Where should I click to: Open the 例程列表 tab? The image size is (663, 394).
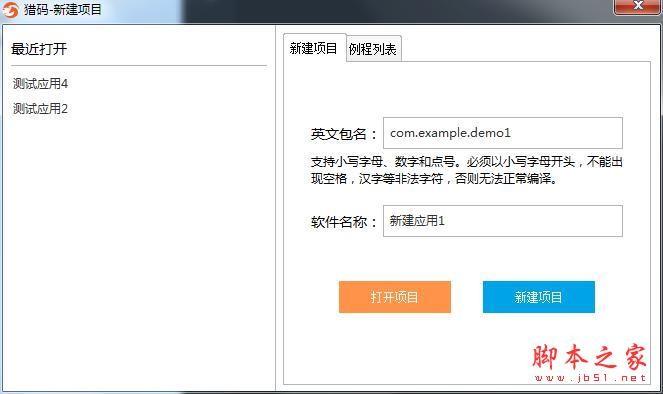coord(373,49)
